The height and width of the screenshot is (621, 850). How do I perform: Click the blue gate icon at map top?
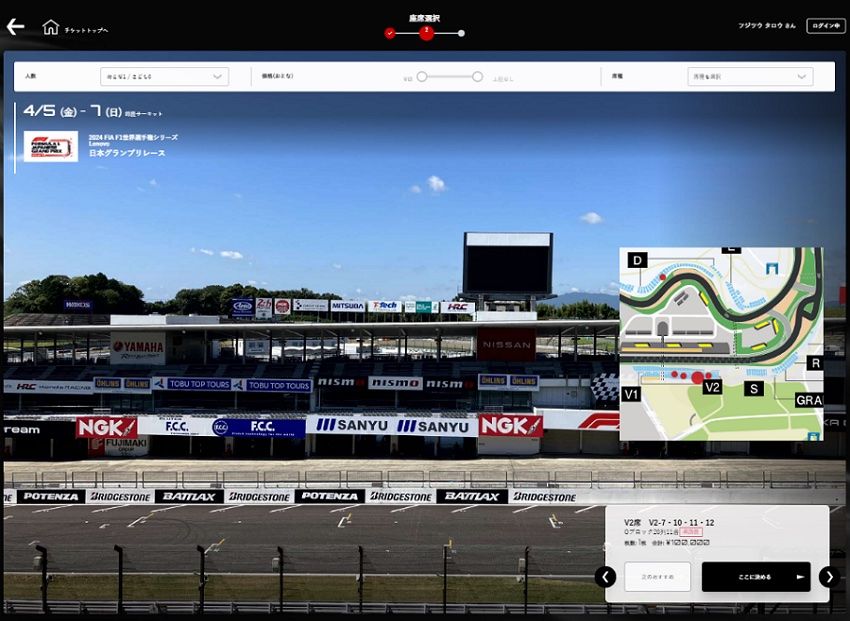click(x=772, y=268)
